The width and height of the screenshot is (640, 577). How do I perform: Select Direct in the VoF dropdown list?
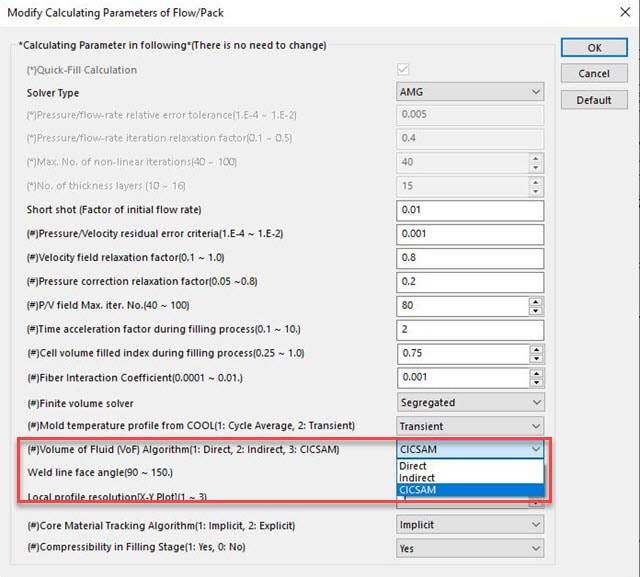(x=470, y=466)
